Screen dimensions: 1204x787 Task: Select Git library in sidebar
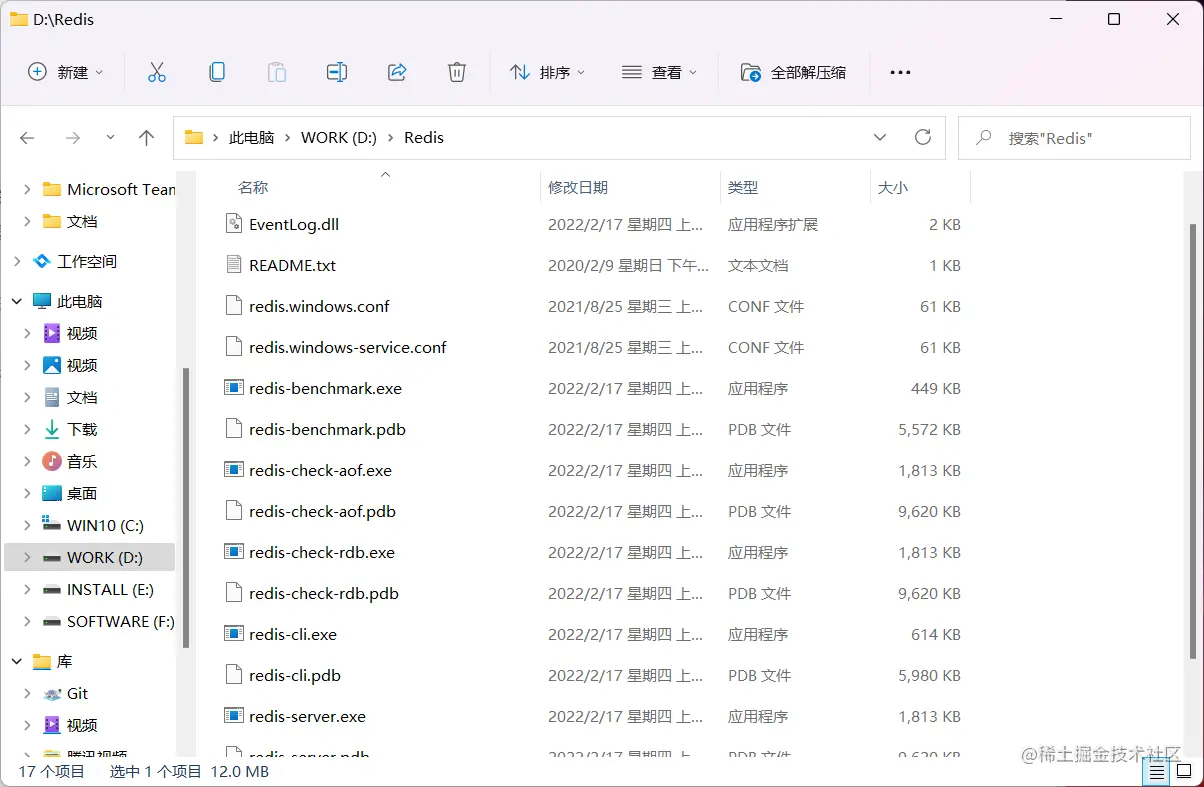point(77,693)
